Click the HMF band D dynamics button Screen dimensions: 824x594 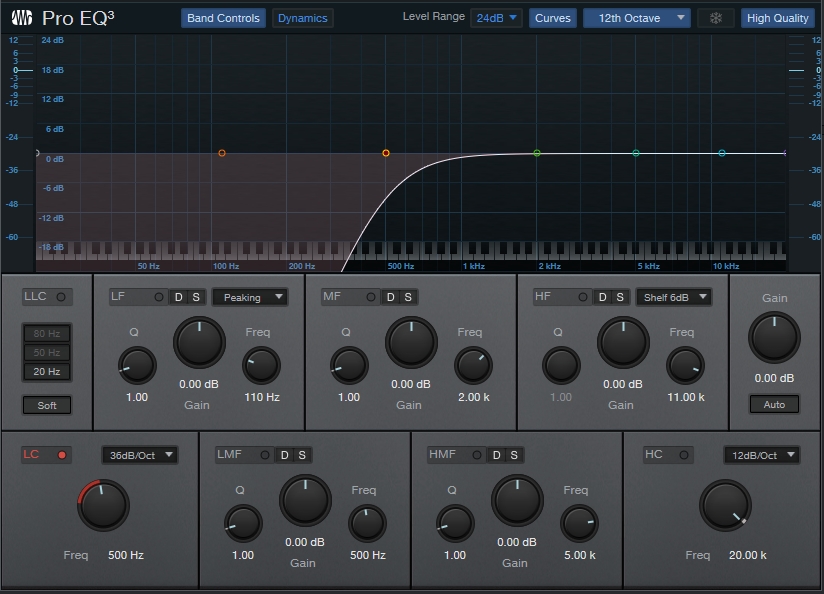pyautogui.click(x=497, y=455)
